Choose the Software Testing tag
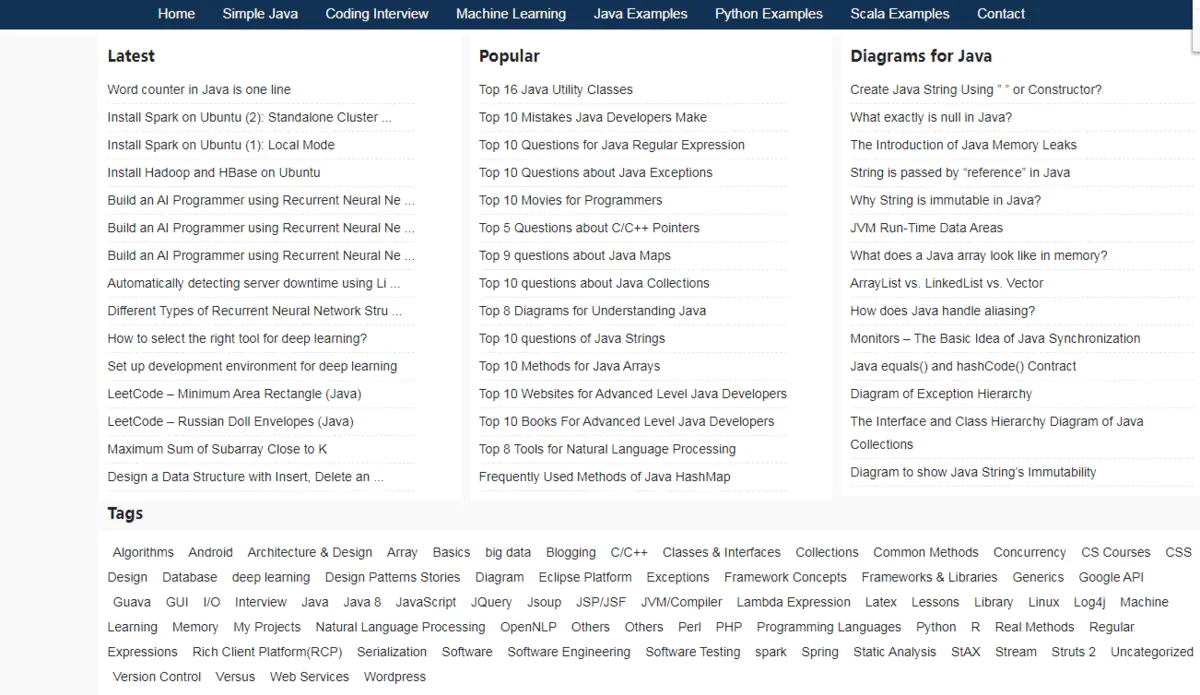 pos(693,652)
